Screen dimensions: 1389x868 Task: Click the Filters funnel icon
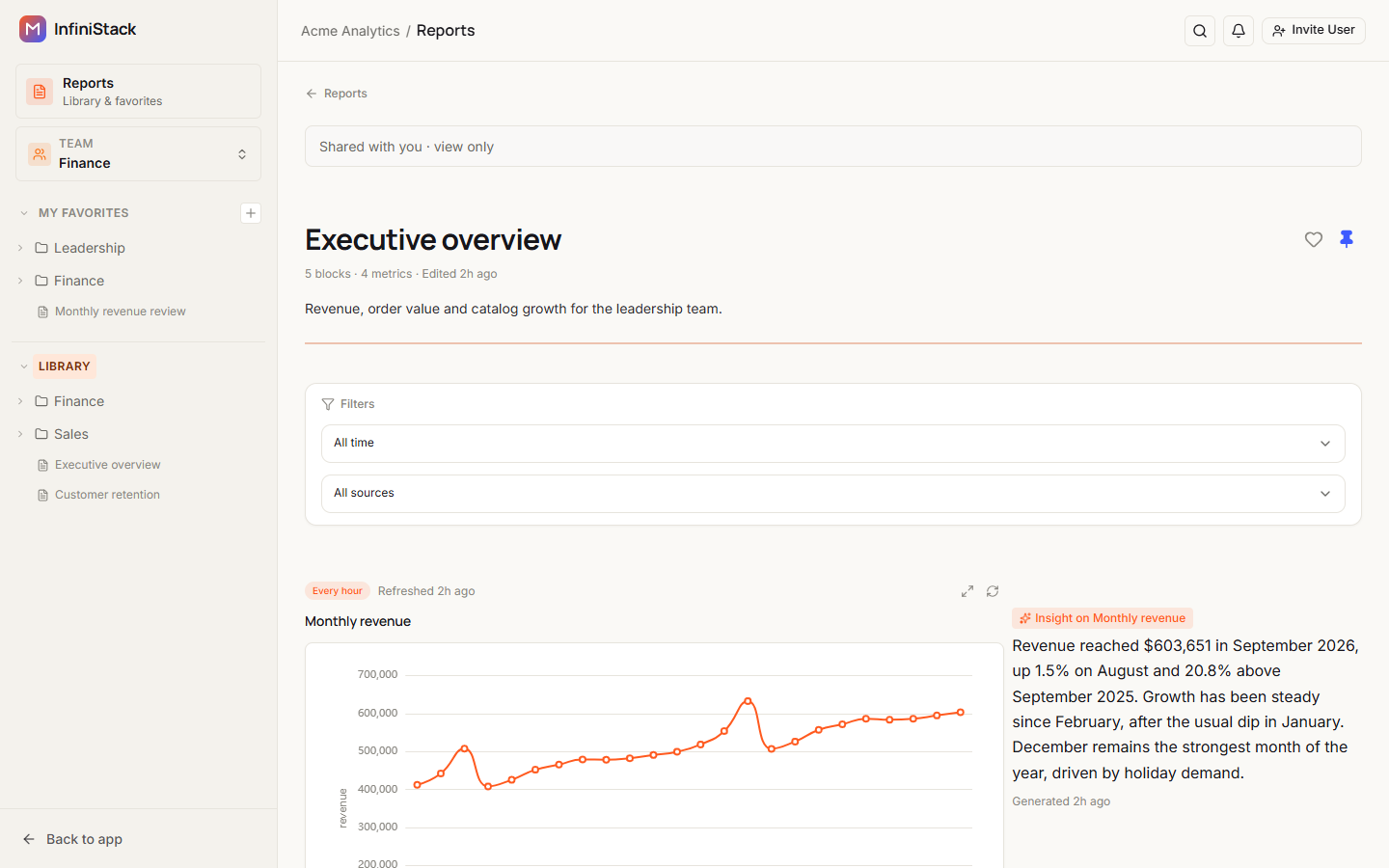point(328,404)
